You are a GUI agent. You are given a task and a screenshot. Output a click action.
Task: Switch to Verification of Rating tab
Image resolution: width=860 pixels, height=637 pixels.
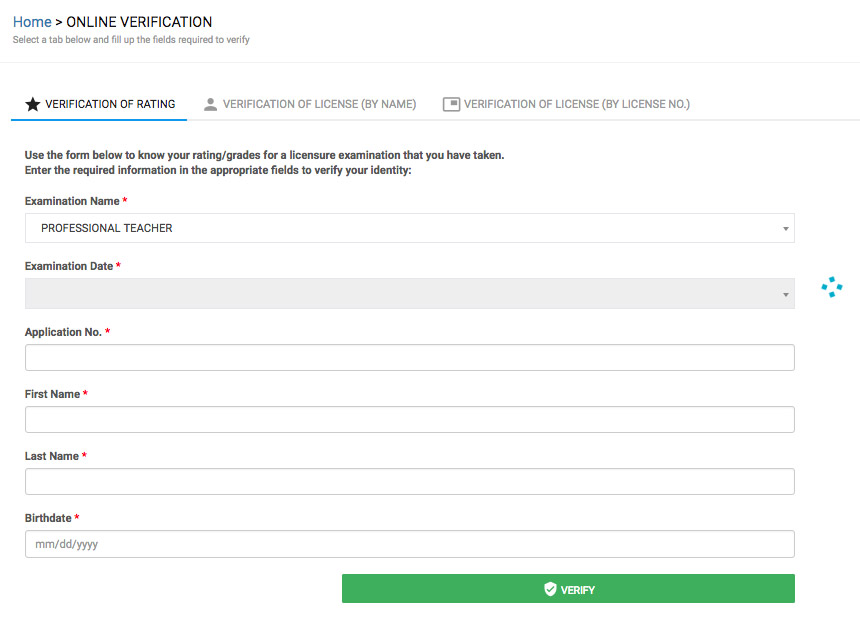pos(99,104)
